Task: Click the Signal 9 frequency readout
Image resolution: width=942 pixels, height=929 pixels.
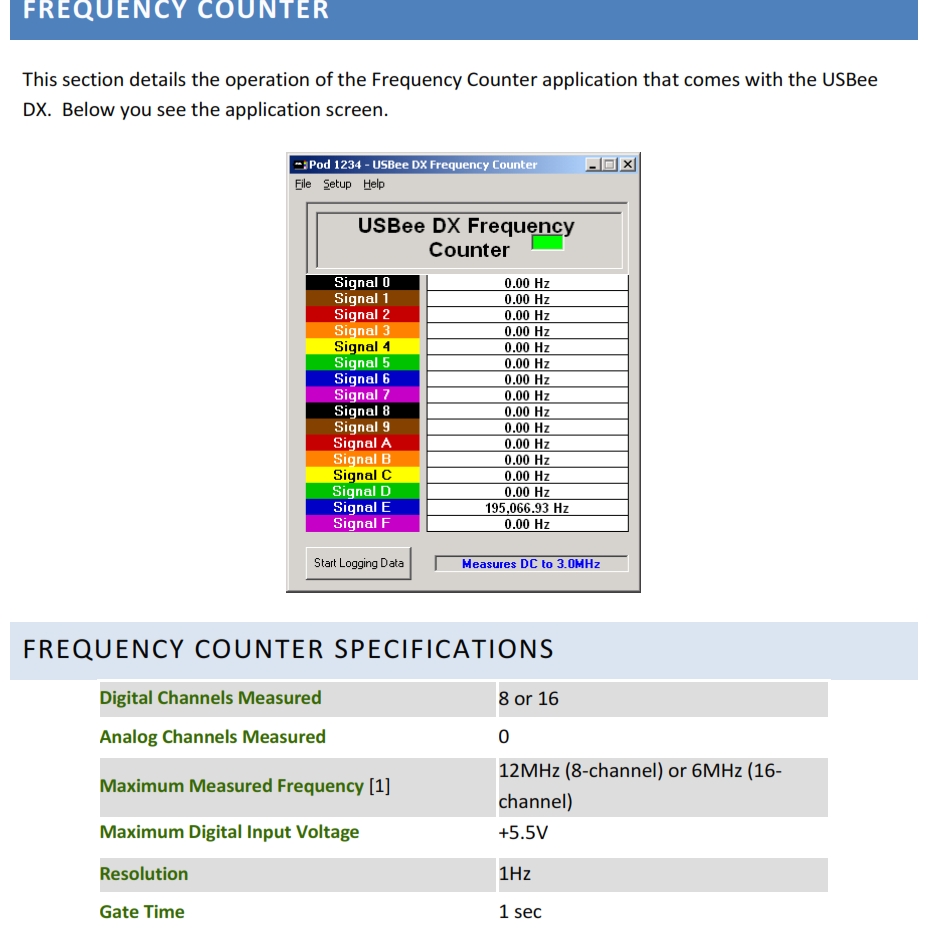Action: point(527,428)
